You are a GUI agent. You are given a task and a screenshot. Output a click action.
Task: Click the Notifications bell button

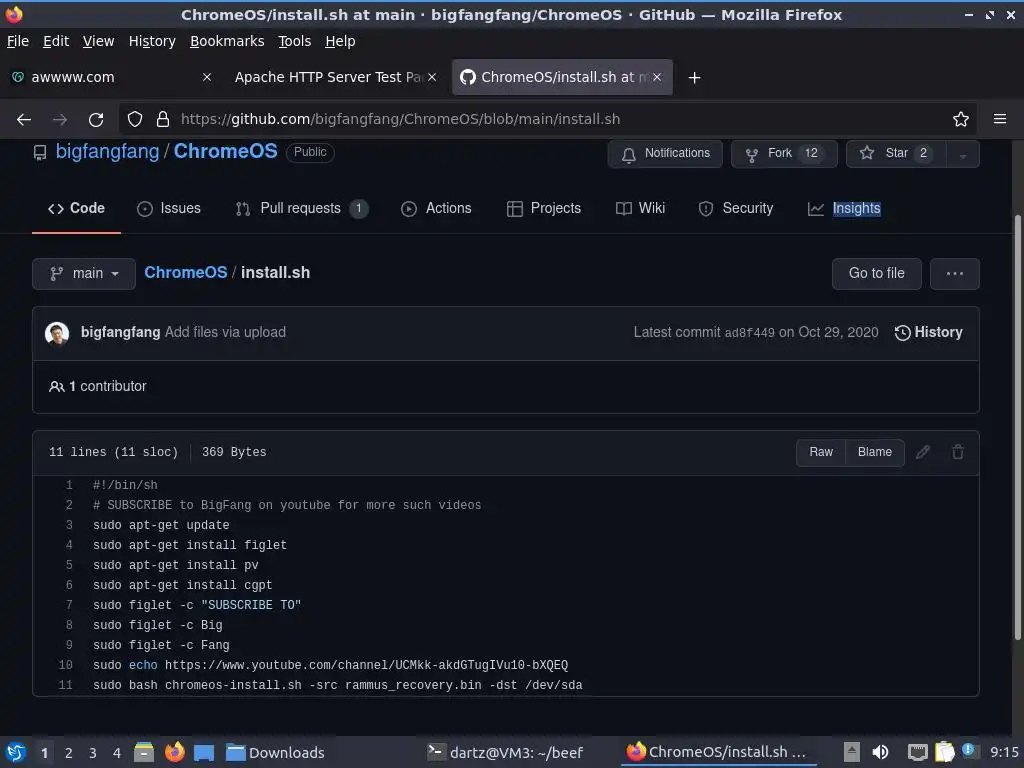(x=665, y=153)
